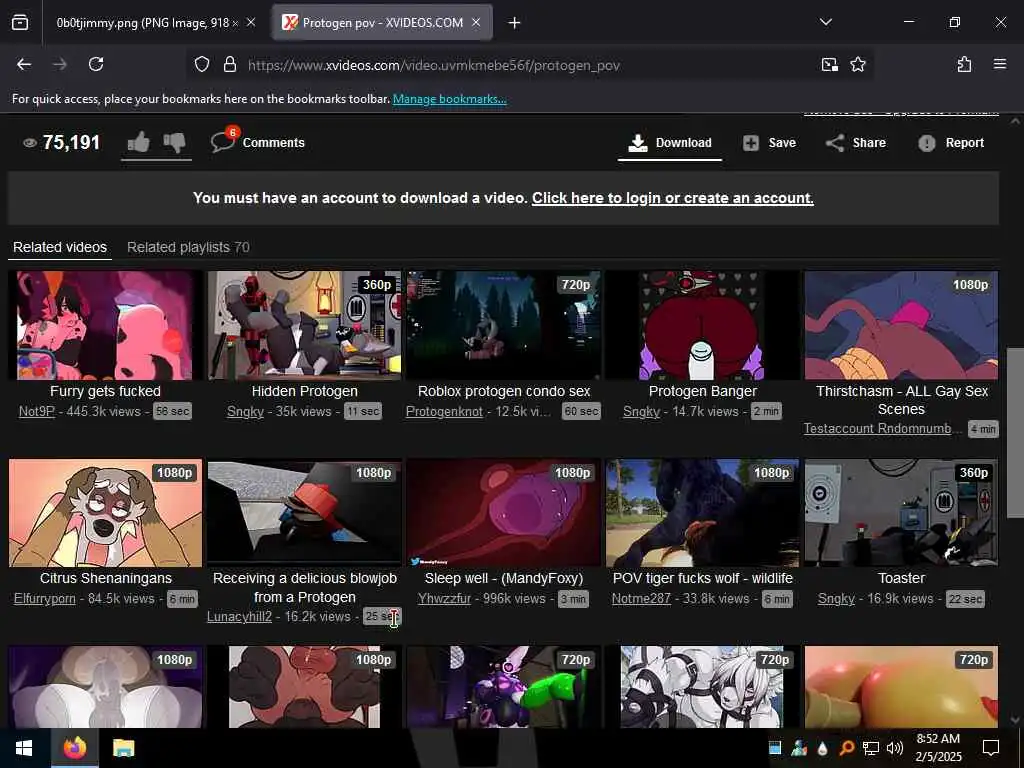Click the Toaster video thumbnail

(901, 513)
